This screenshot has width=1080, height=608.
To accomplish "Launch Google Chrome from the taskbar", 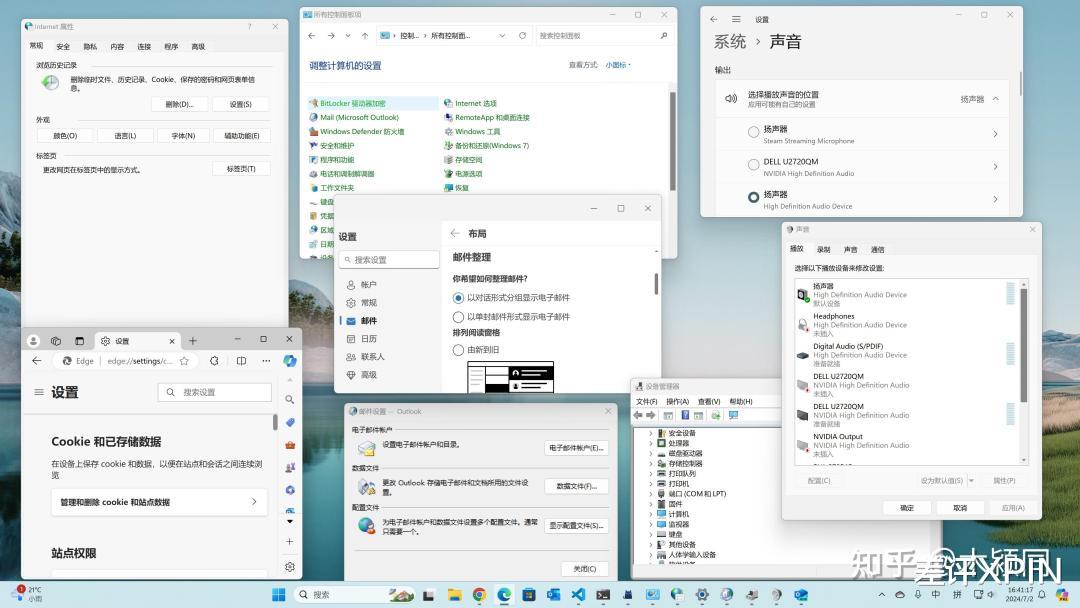I will 479,595.
